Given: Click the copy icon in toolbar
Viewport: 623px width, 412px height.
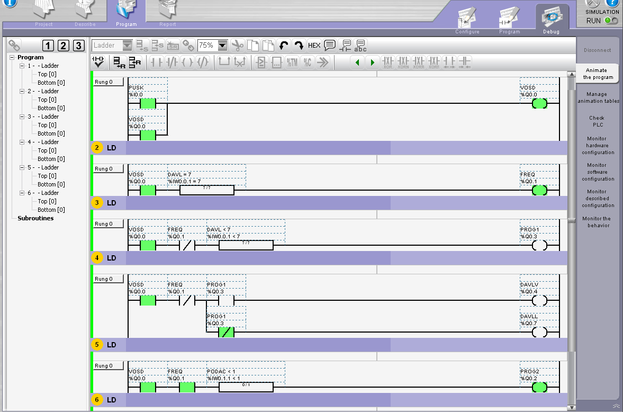Looking at the screenshot, I should point(253,46).
